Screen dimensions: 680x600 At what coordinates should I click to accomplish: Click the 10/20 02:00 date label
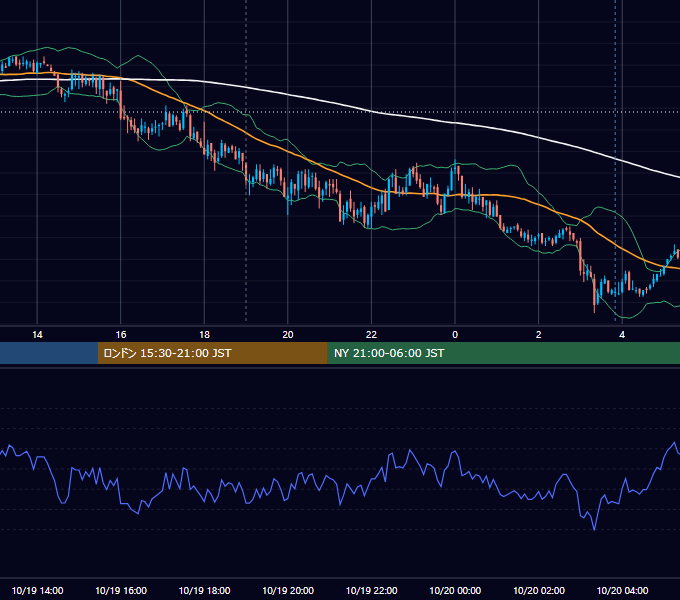[x=539, y=590]
